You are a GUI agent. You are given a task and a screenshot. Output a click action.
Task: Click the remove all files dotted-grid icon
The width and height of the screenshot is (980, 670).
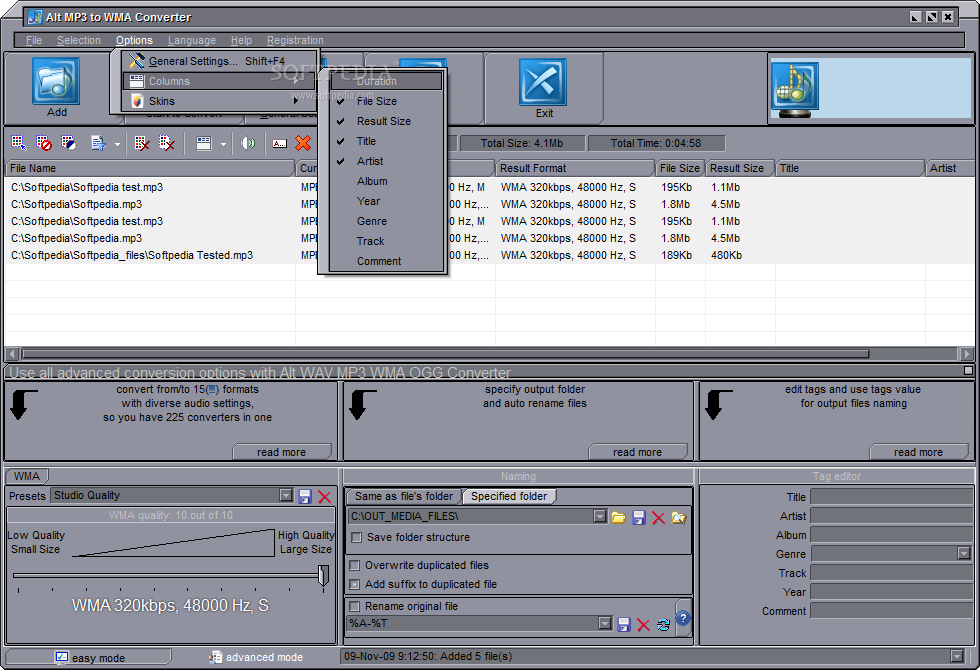166,143
